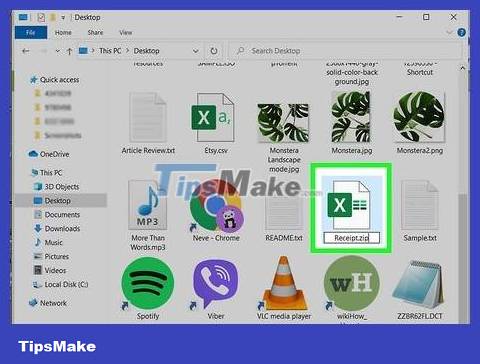
Task: Launch the Spotify shortcut icon
Action: tap(148, 283)
